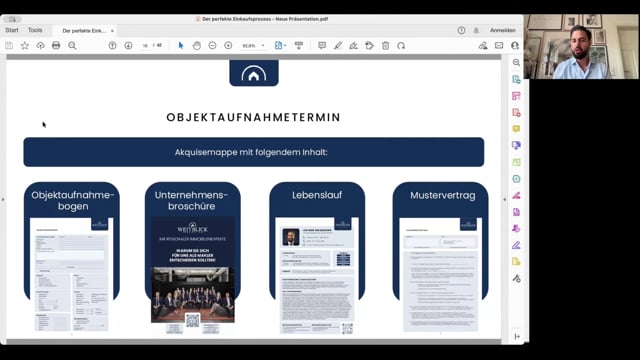The height and width of the screenshot is (360, 640).
Task: Rotate the page with the rotate icon
Action: pos(401,46)
